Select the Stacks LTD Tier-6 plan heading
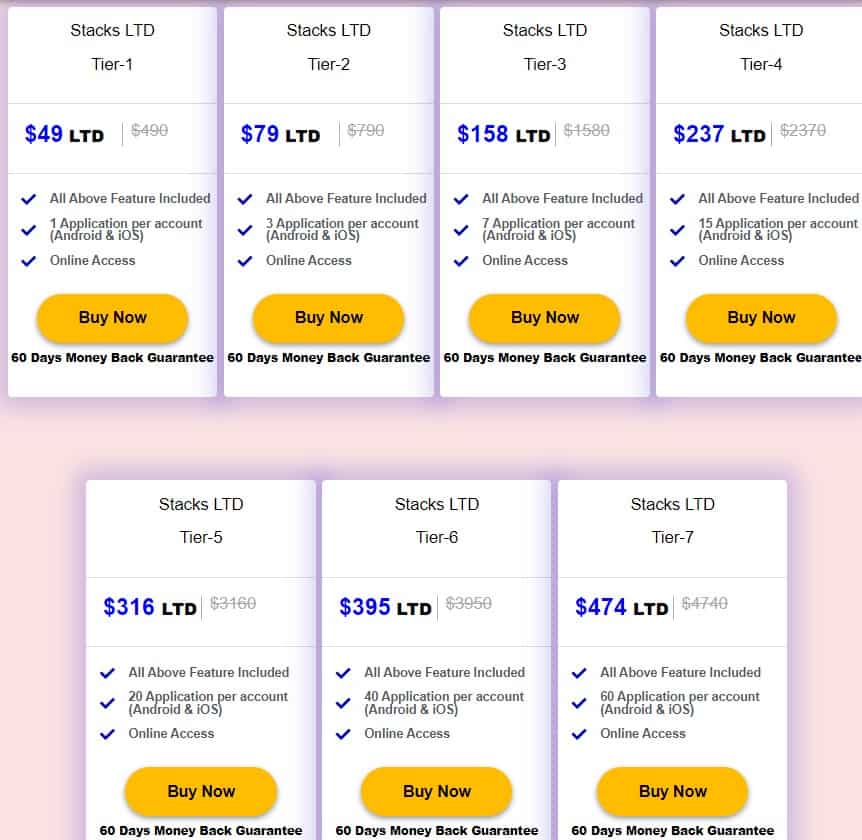Viewport: 862px width, 840px height. (436, 520)
